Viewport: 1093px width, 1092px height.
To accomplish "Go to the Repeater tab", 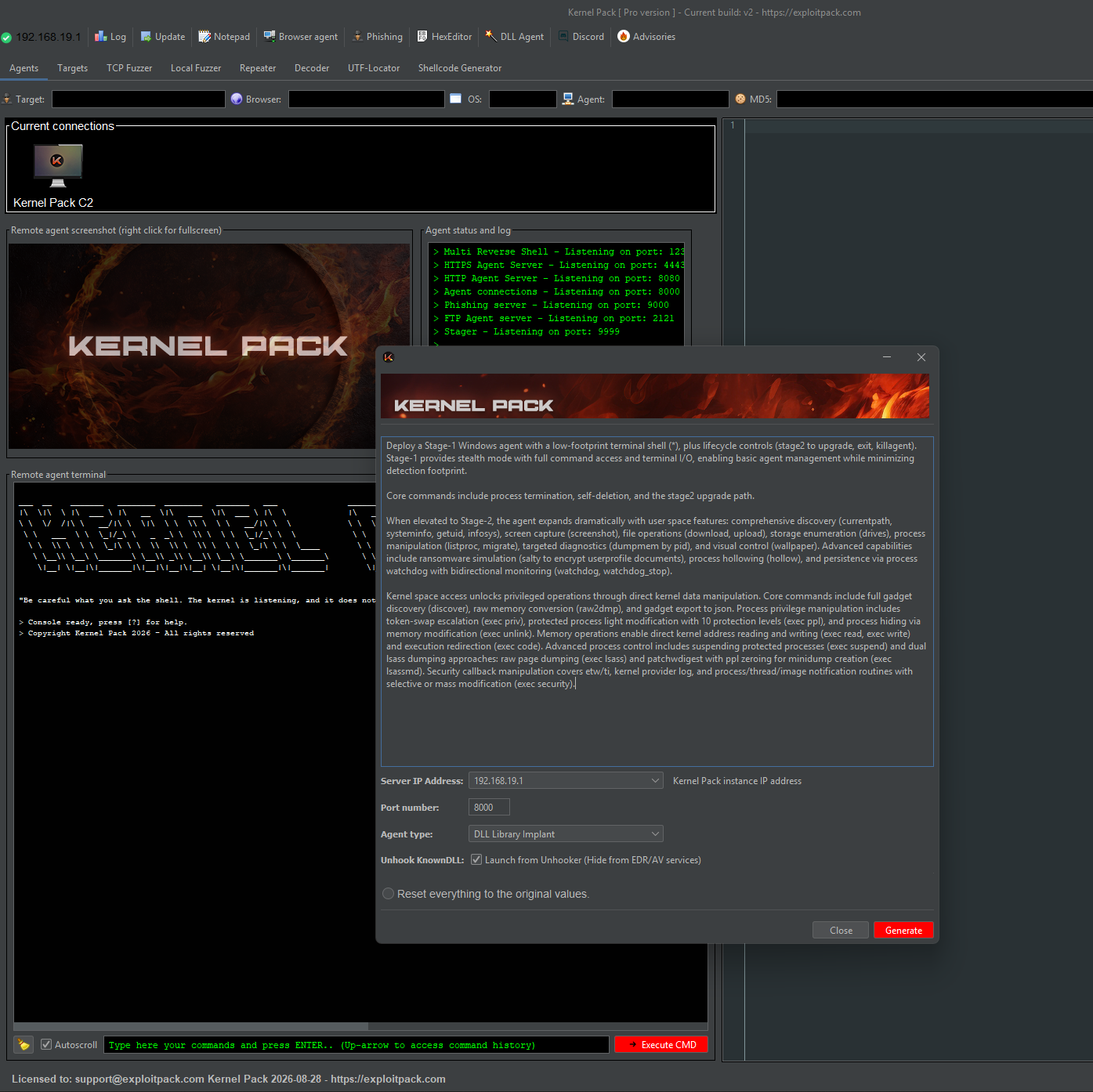I will tap(258, 68).
